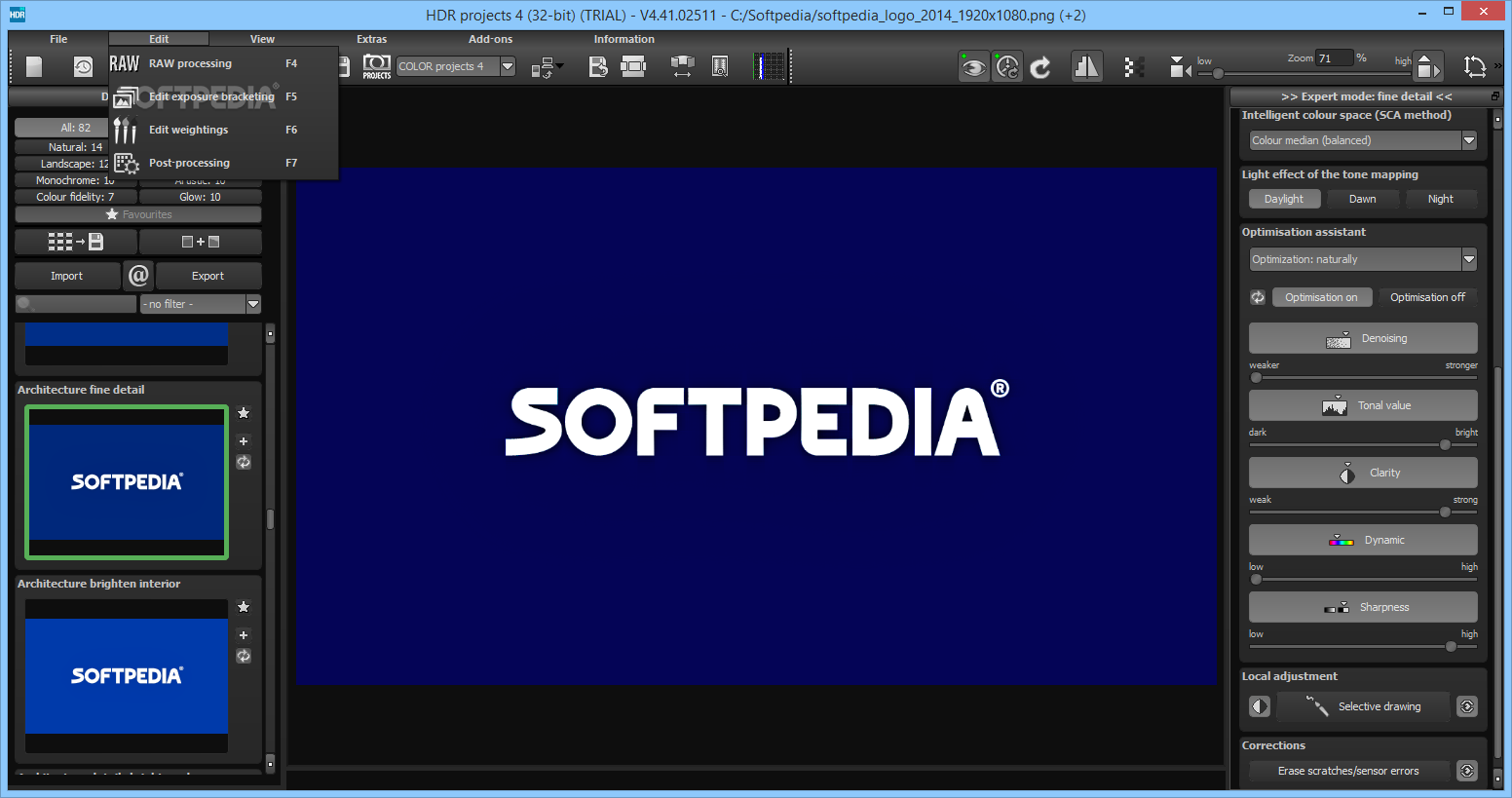
Task: Turn Optimisation off
Action: pos(1427,297)
